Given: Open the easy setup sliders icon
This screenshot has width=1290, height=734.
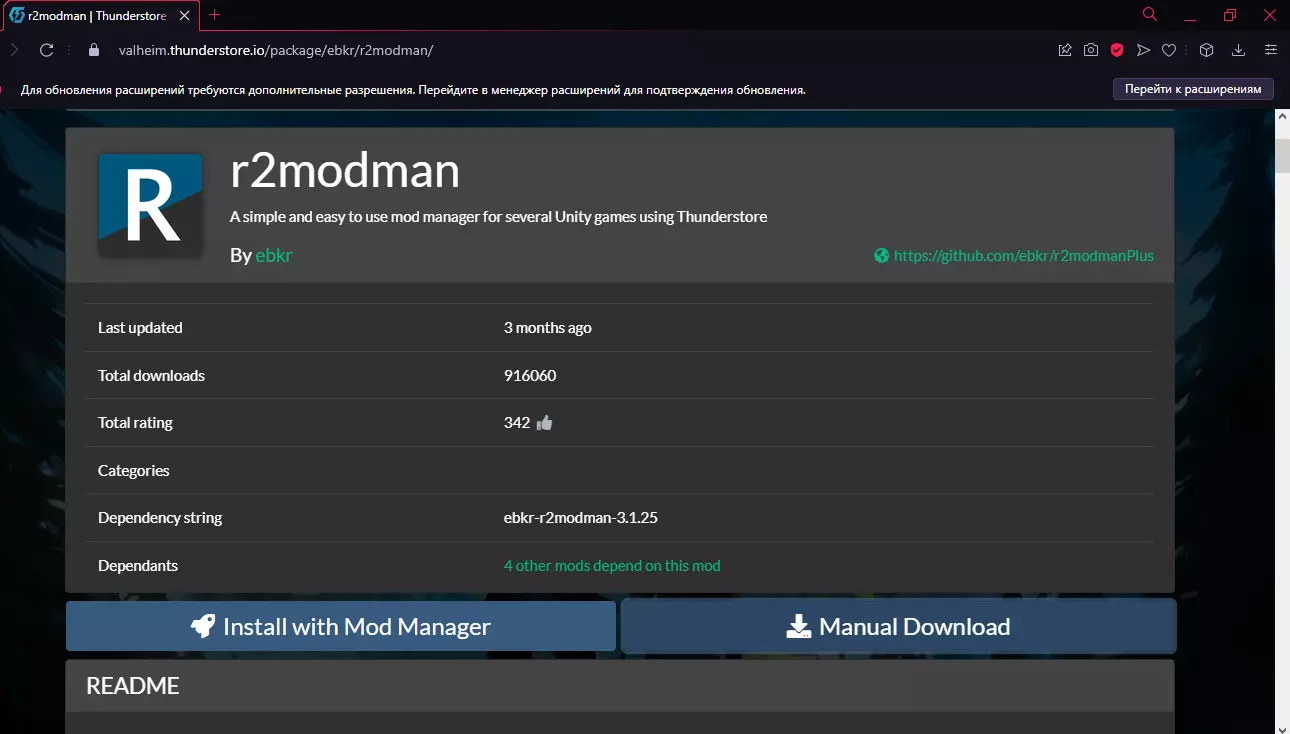Looking at the screenshot, I should pos(1271,50).
